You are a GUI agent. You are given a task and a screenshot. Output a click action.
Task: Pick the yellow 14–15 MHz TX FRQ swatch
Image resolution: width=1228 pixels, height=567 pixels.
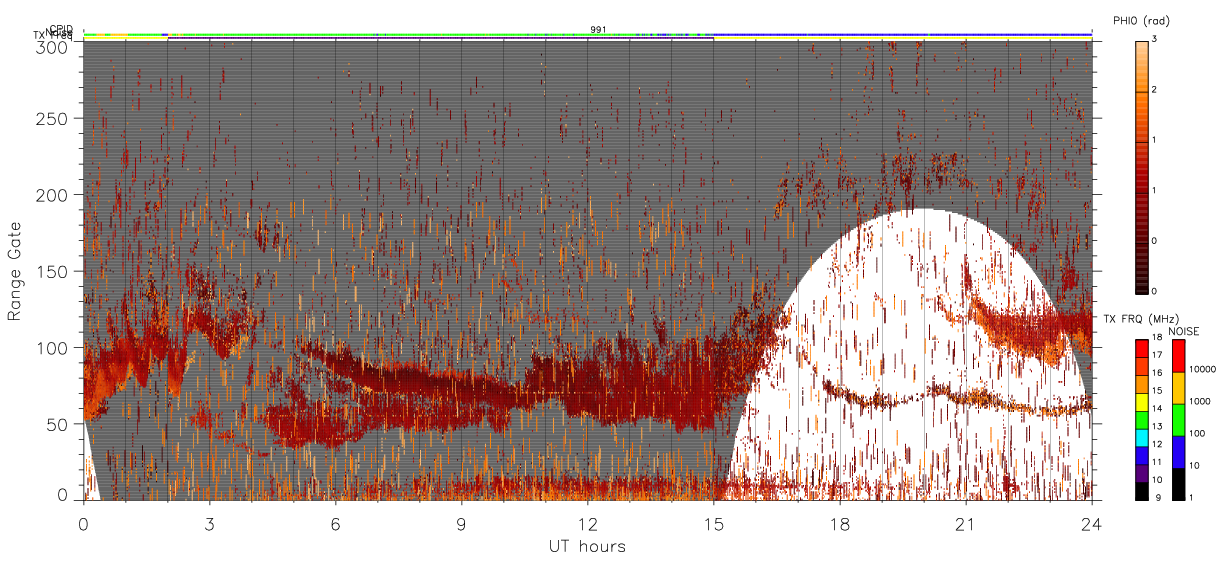pos(1141,401)
